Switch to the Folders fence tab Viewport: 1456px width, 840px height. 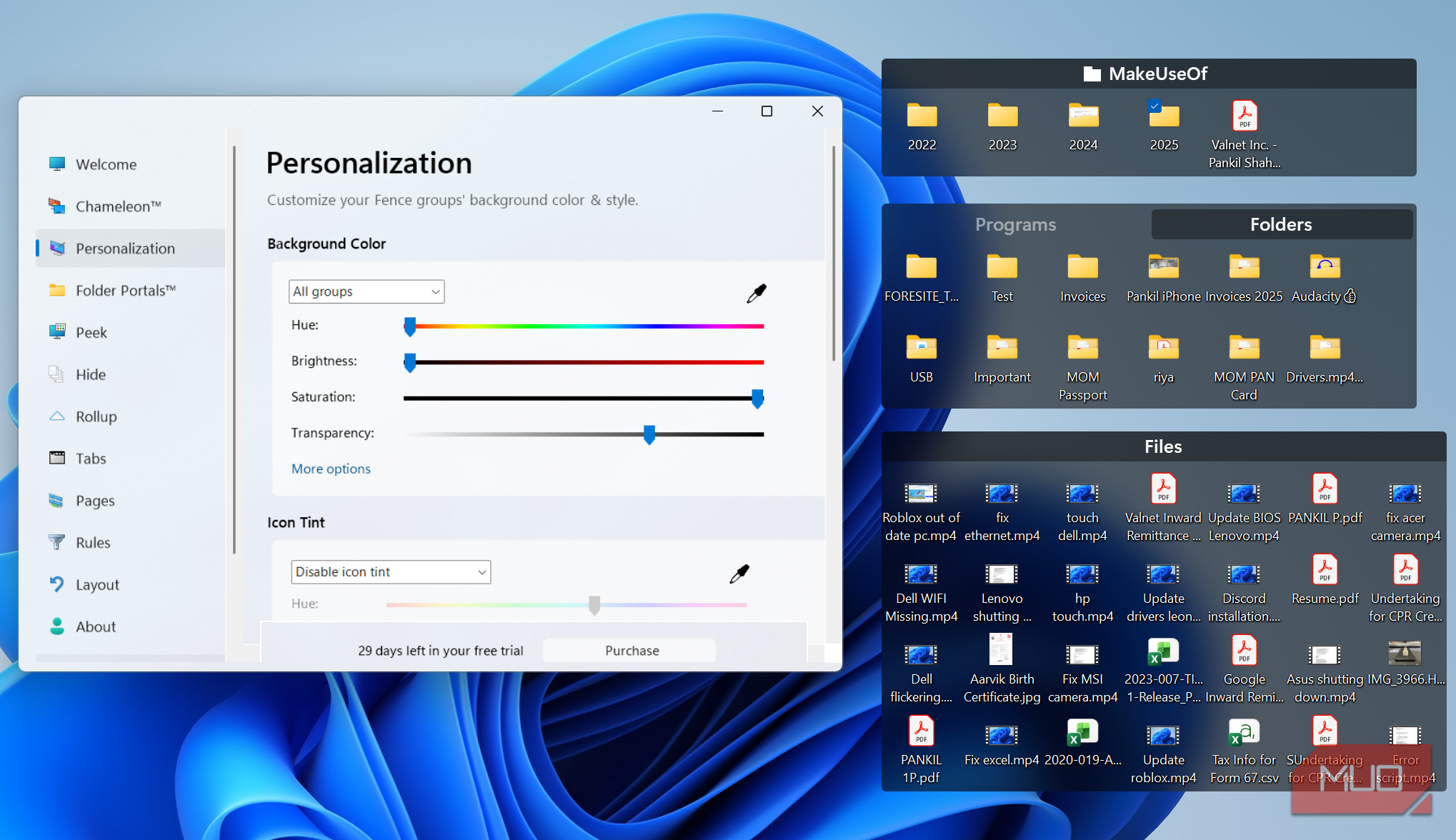(x=1281, y=225)
